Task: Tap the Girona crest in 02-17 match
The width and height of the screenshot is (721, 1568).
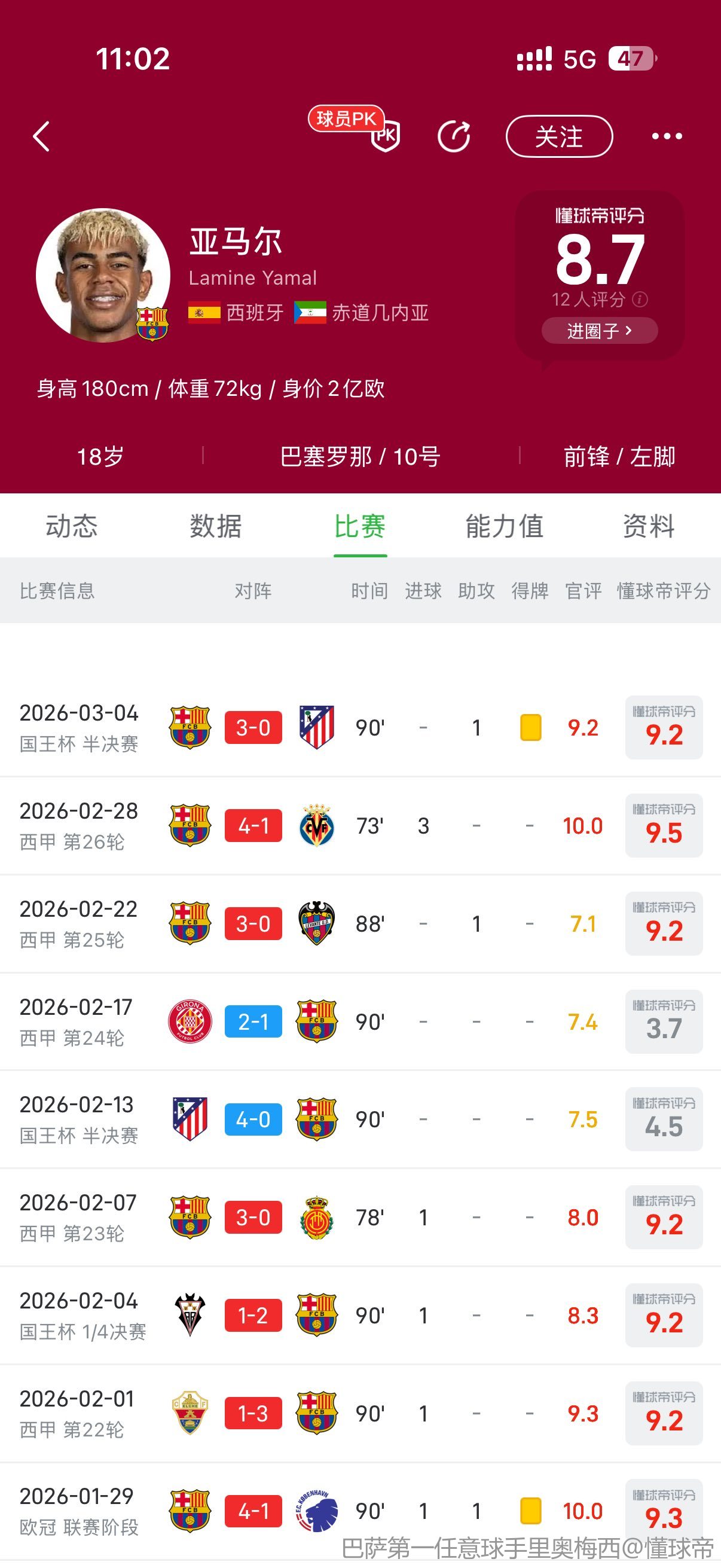Action: (x=190, y=1021)
